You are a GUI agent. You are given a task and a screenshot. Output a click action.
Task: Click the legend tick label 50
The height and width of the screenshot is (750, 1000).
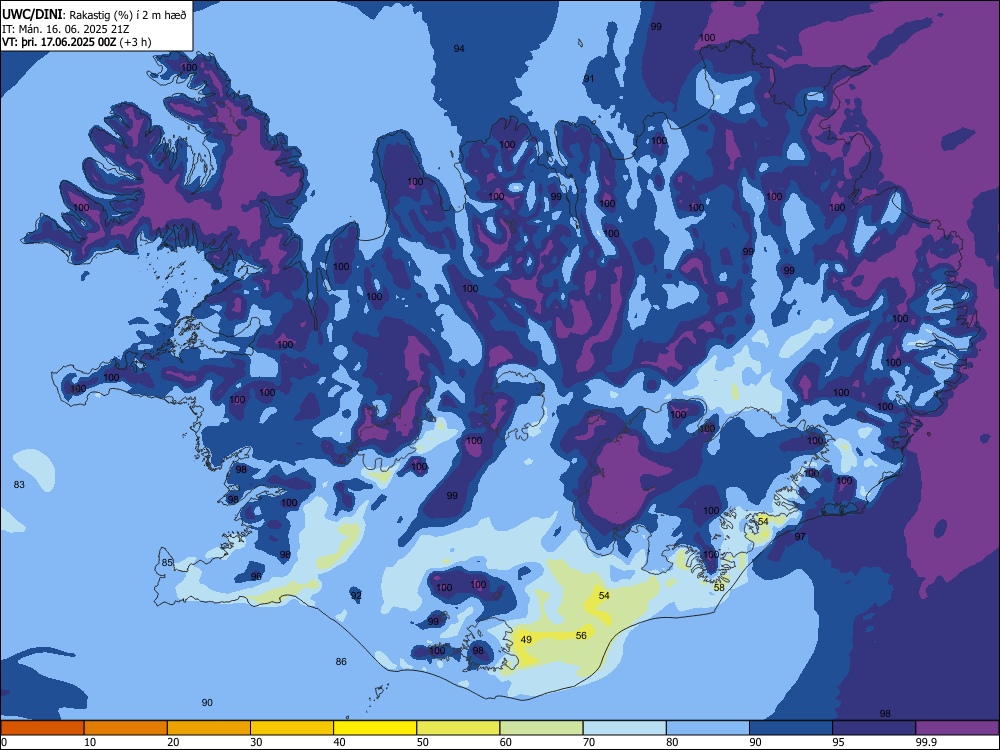pos(423,742)
